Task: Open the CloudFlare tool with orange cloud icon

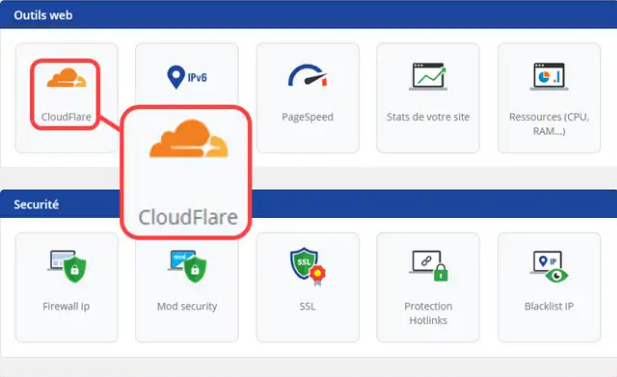Action: pyautogui.click(x=66, y=78)
